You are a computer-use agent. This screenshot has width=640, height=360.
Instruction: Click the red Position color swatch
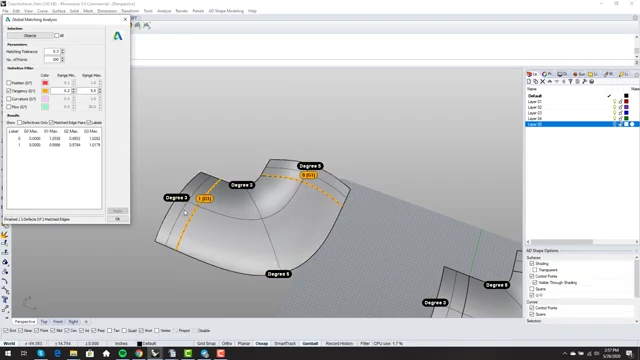pyautogui.click(x=45, y=83)
